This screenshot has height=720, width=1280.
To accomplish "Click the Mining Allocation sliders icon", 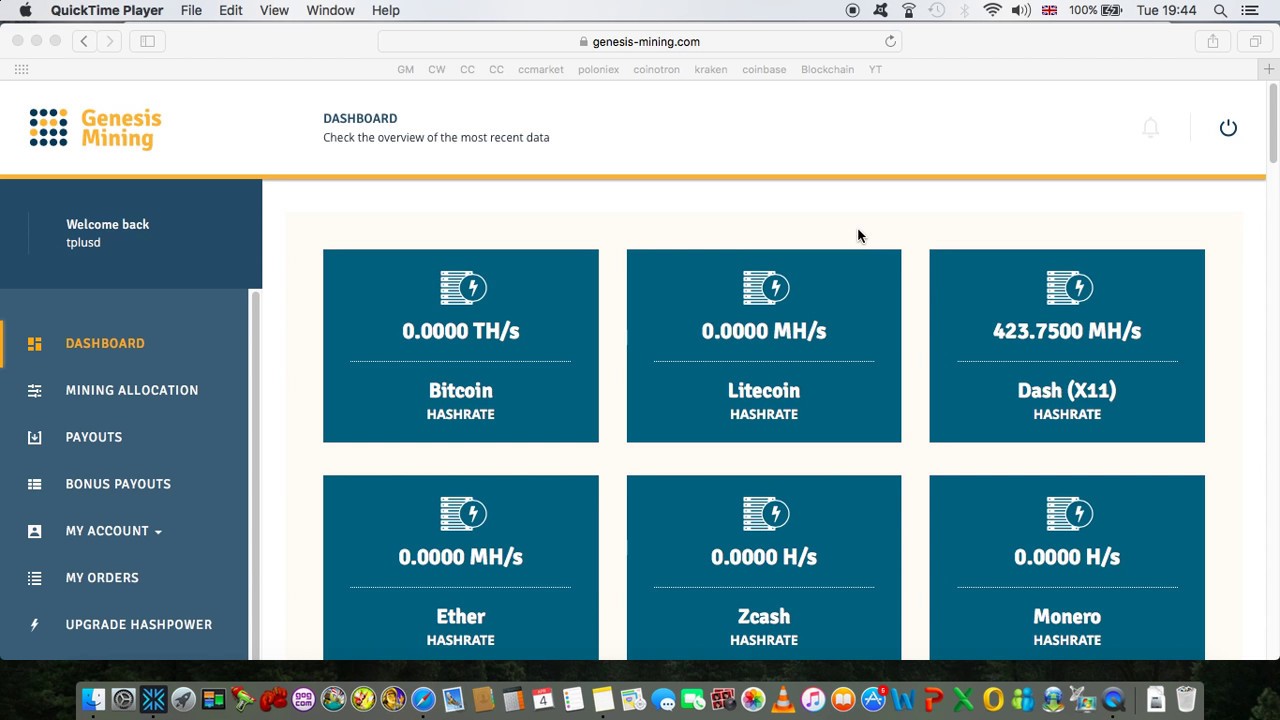I will (x=35, y=391).
